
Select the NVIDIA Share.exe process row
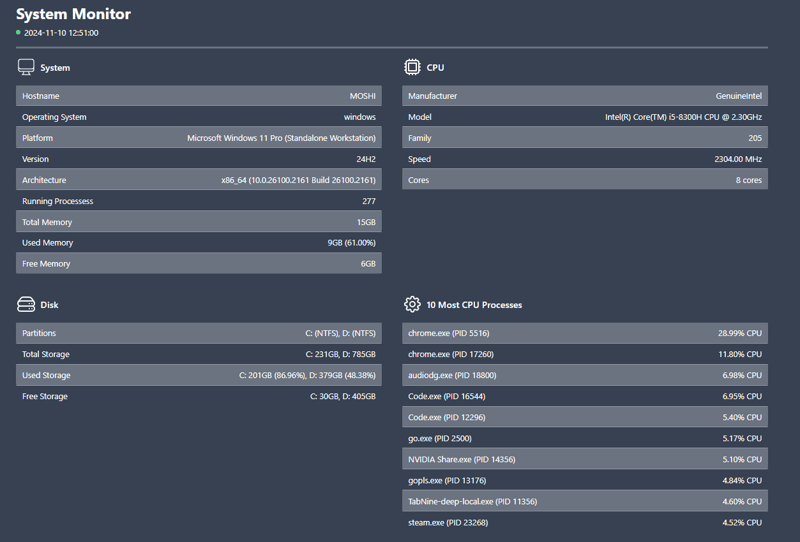pyautogui.click(x=584, y=459)
